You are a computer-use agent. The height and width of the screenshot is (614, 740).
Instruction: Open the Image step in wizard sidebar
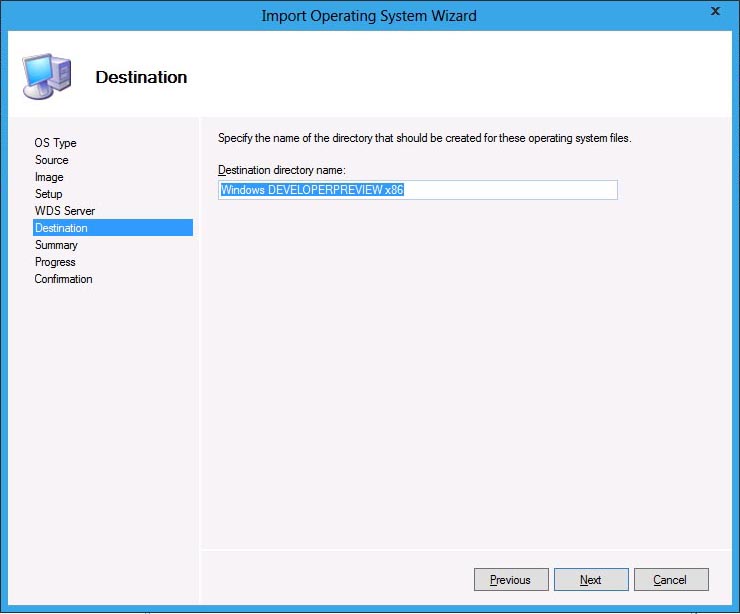(49, 177)
